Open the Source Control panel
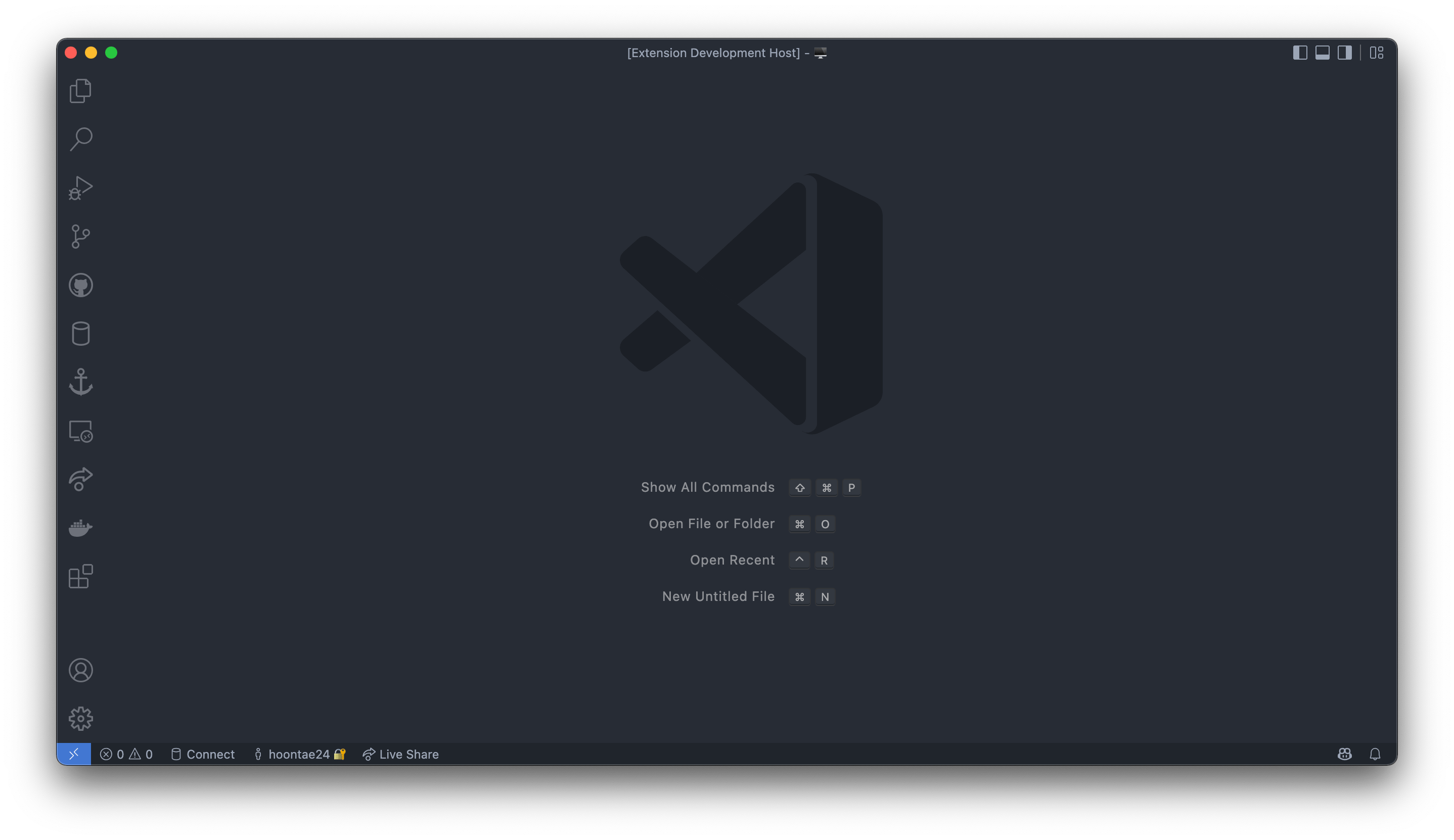 point(81,236)
